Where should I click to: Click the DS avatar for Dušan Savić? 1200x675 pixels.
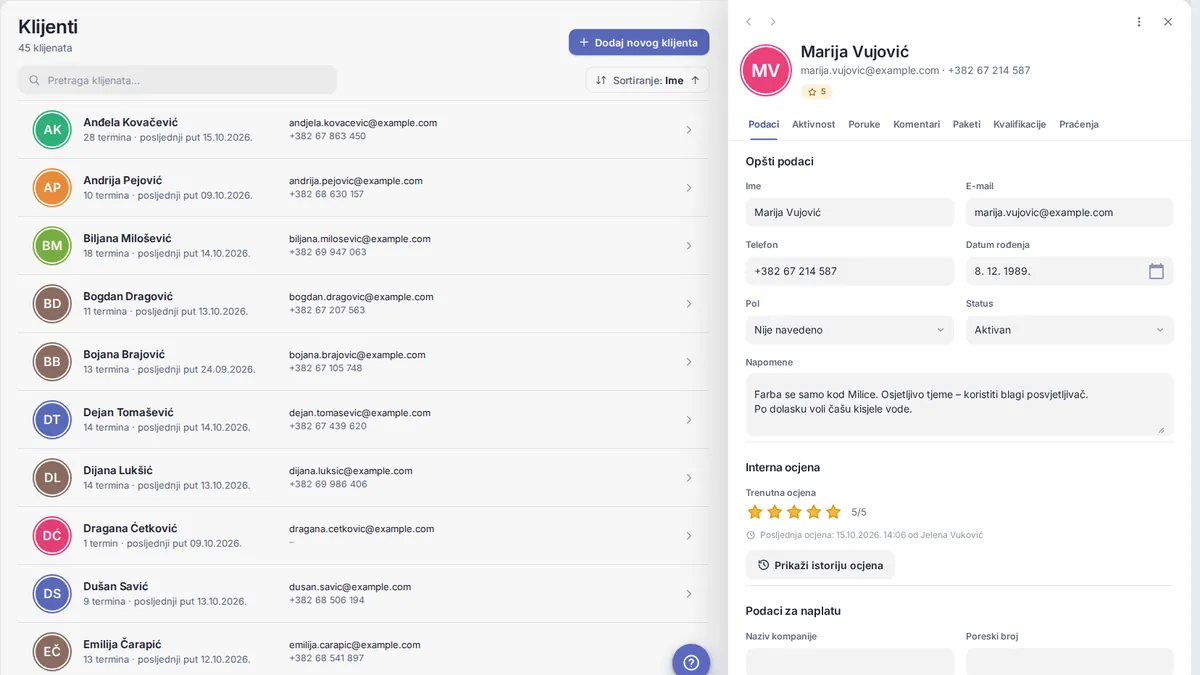tap(52, 594)
